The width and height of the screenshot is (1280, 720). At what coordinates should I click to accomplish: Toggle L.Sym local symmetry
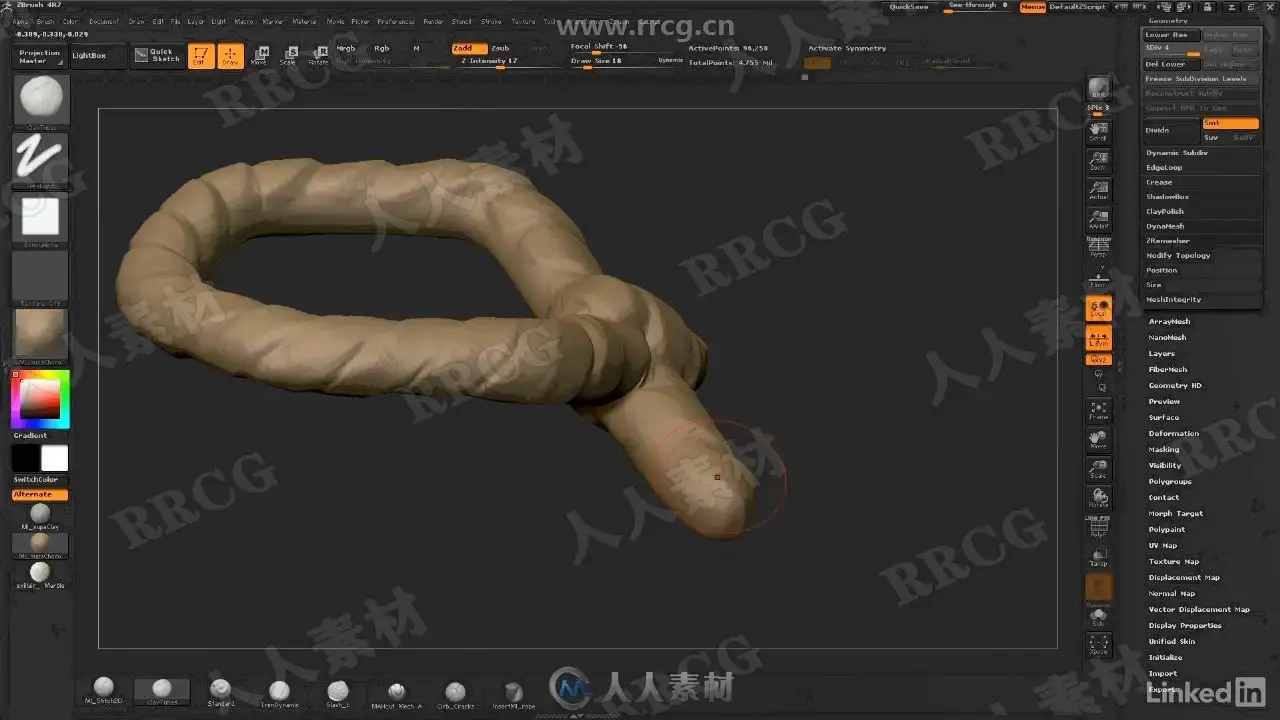click(x=1099, y=338)
